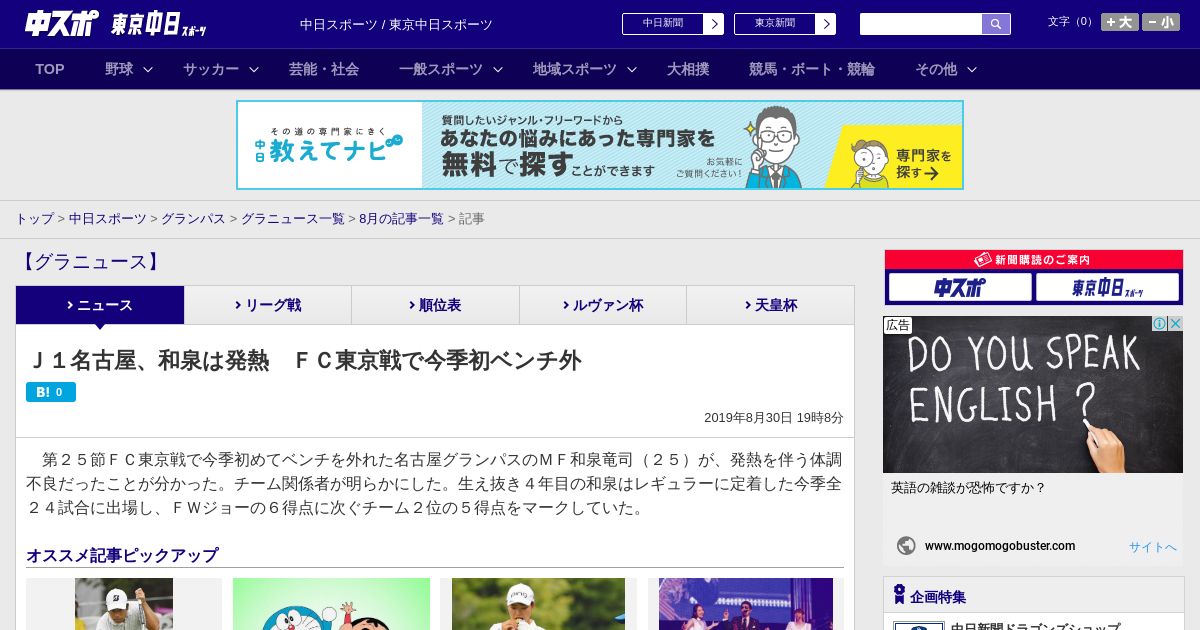Focus the site search input field

tap(921, 24)
